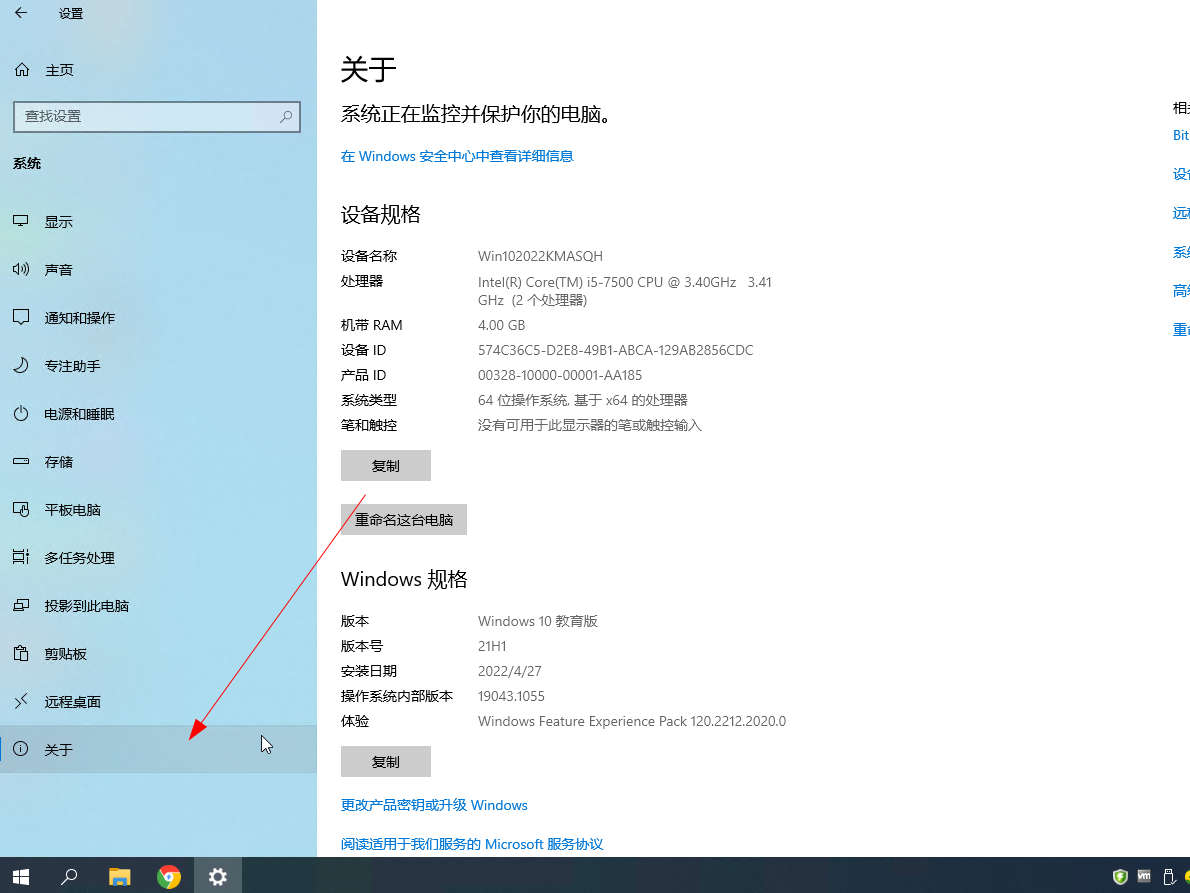Select the 通知和操作 notification icon
The height and width of the screenshot is (893, 1190).
21,317
